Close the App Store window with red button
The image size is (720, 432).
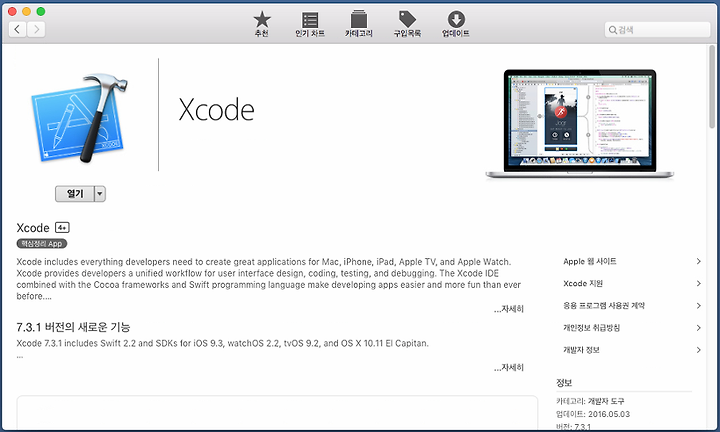tap(12, 11)
